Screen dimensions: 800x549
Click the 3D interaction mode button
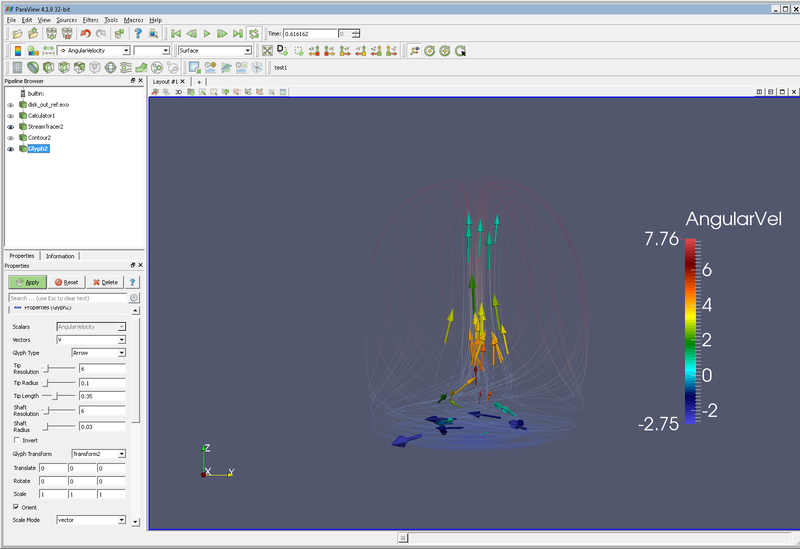coord(178,92)
